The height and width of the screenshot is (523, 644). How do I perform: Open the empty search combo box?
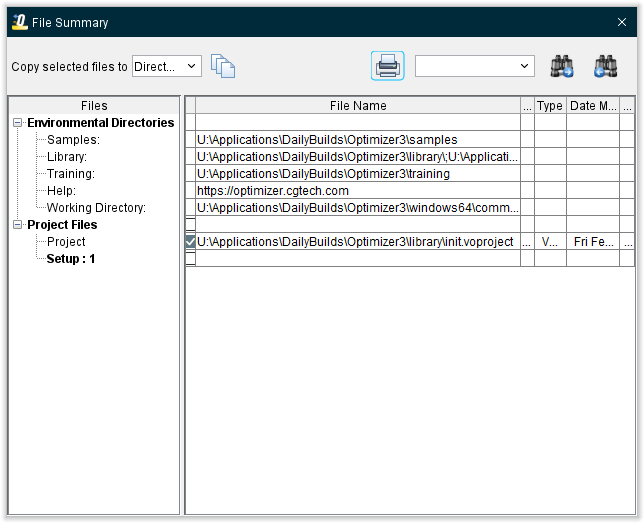click(474, 66)
